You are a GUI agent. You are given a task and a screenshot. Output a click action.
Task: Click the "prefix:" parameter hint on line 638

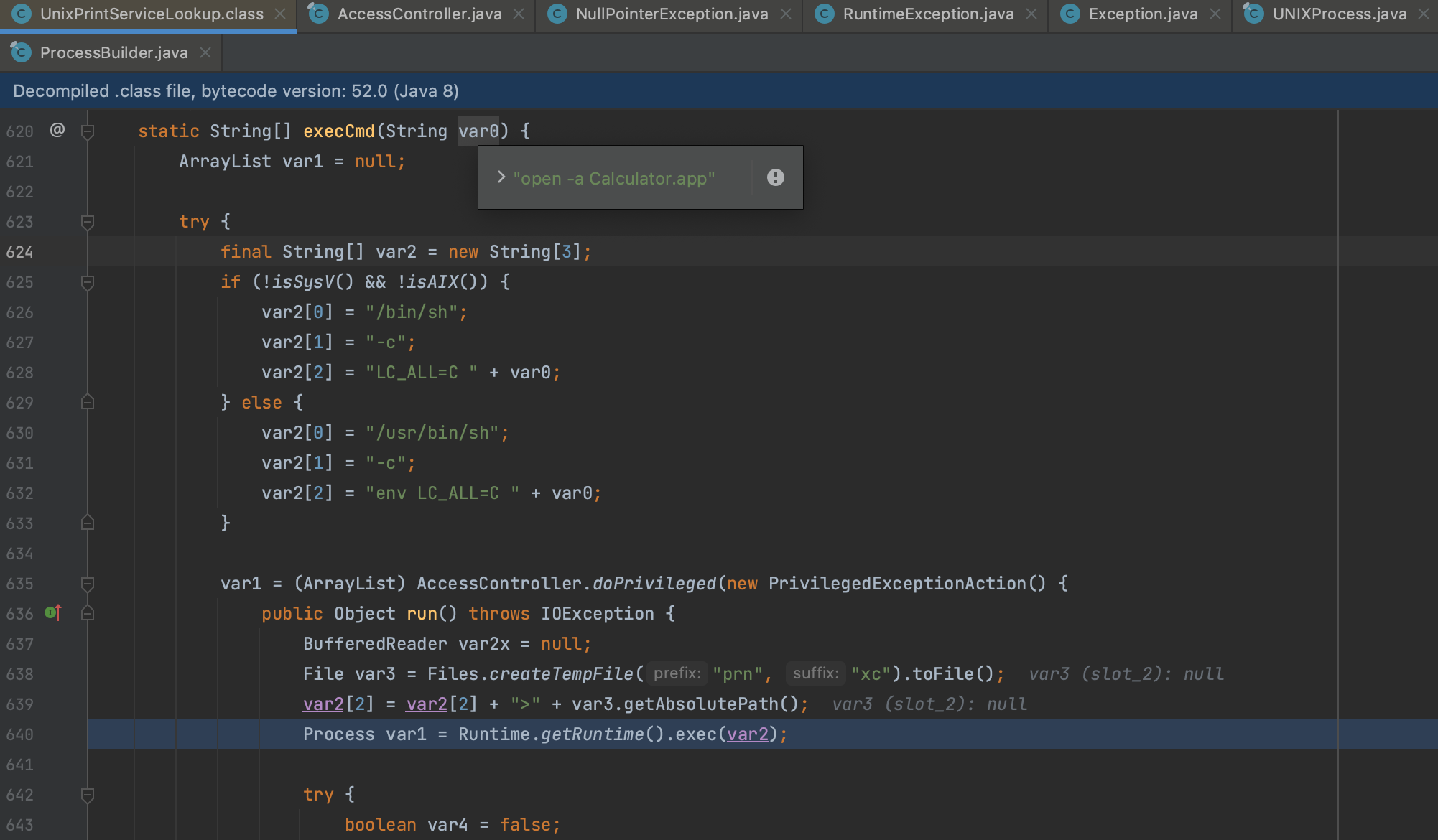click(677, 673)
